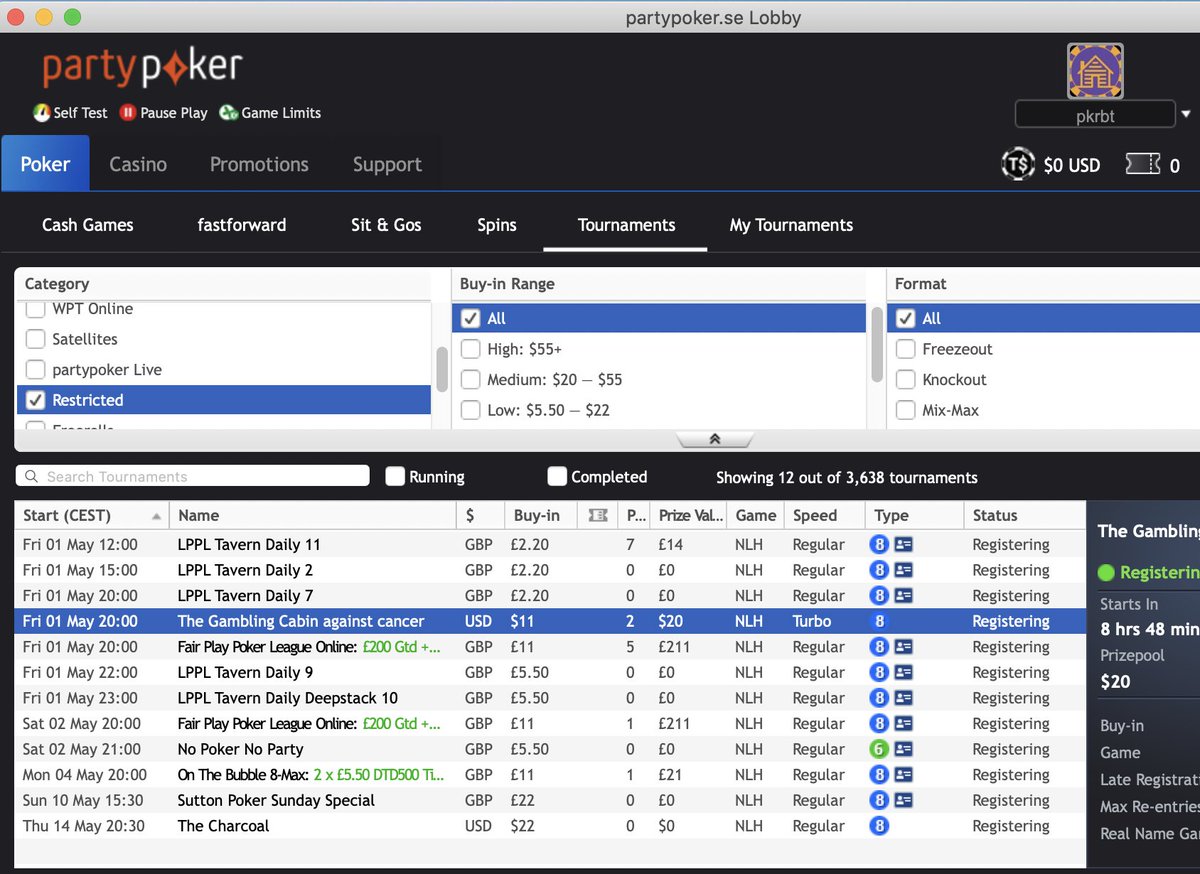Click the Self Test icon
This screenshot has width=1200, height=874.
(41, 113)
